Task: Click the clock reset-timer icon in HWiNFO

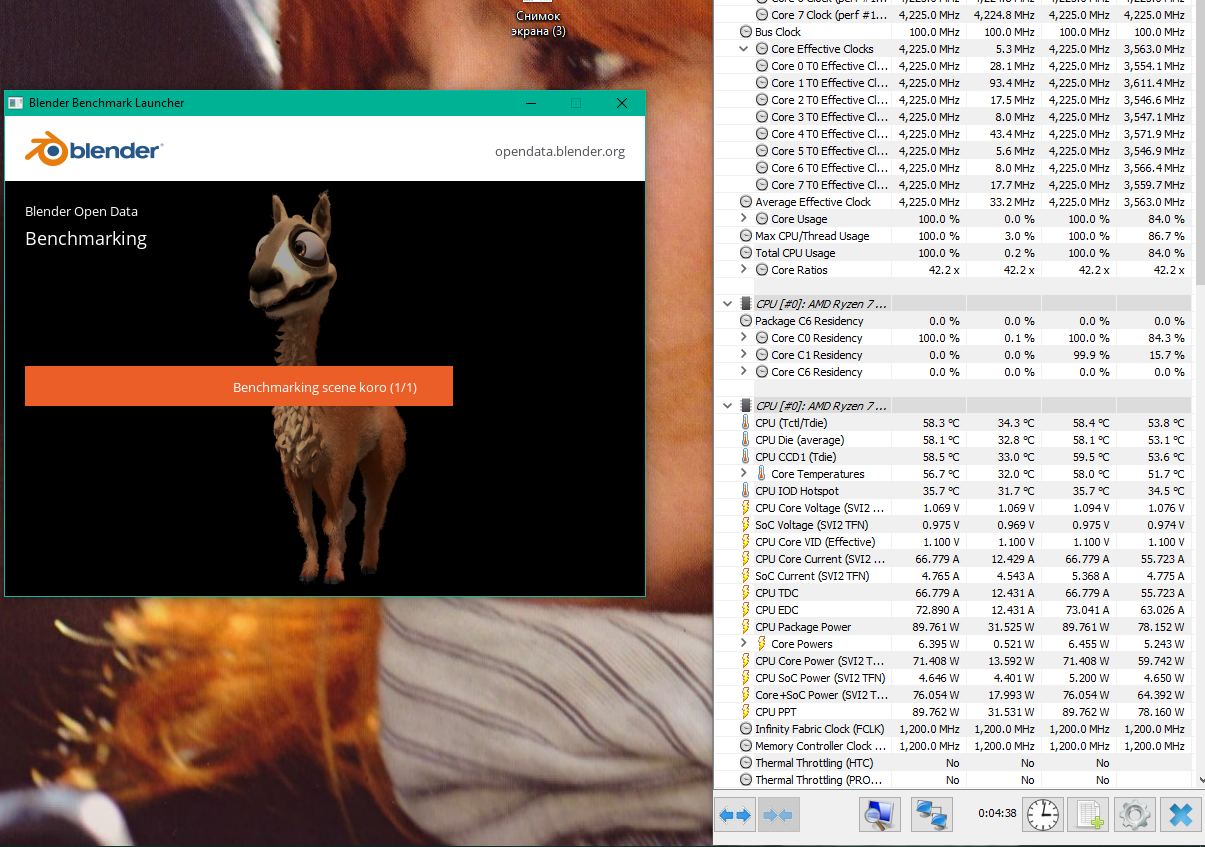Action: pyautogui.click(x=1043, y=815)
